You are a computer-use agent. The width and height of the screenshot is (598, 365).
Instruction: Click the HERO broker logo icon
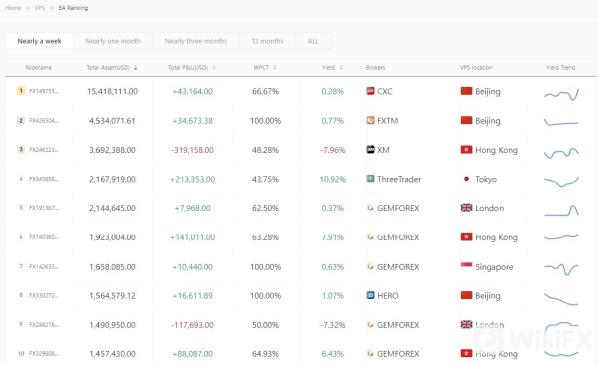[x=370, y=295]
